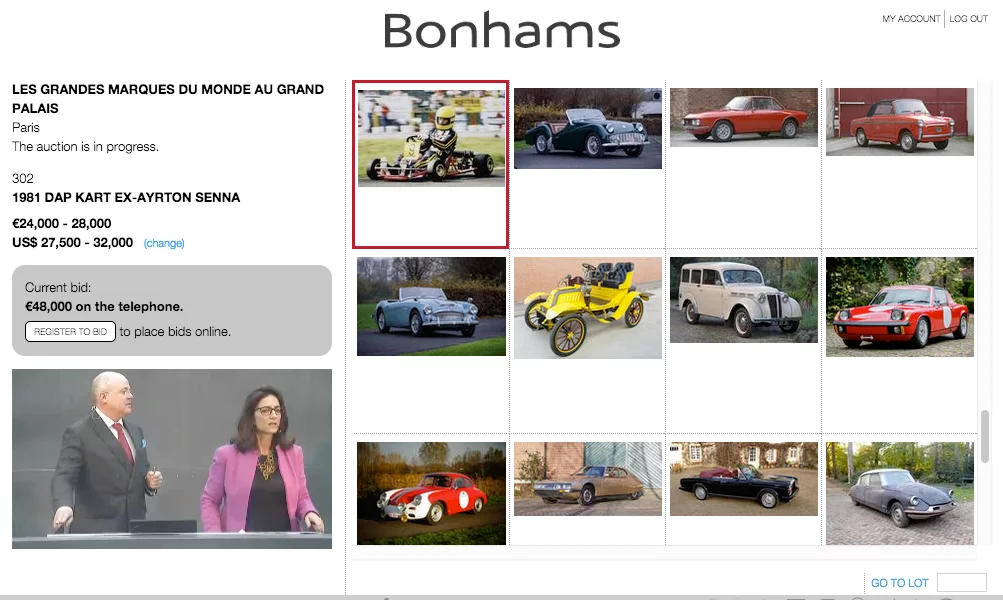This screenshot has height=600, width=1003.
Task: Click LOG OUT
Action: tap(968, 18)
